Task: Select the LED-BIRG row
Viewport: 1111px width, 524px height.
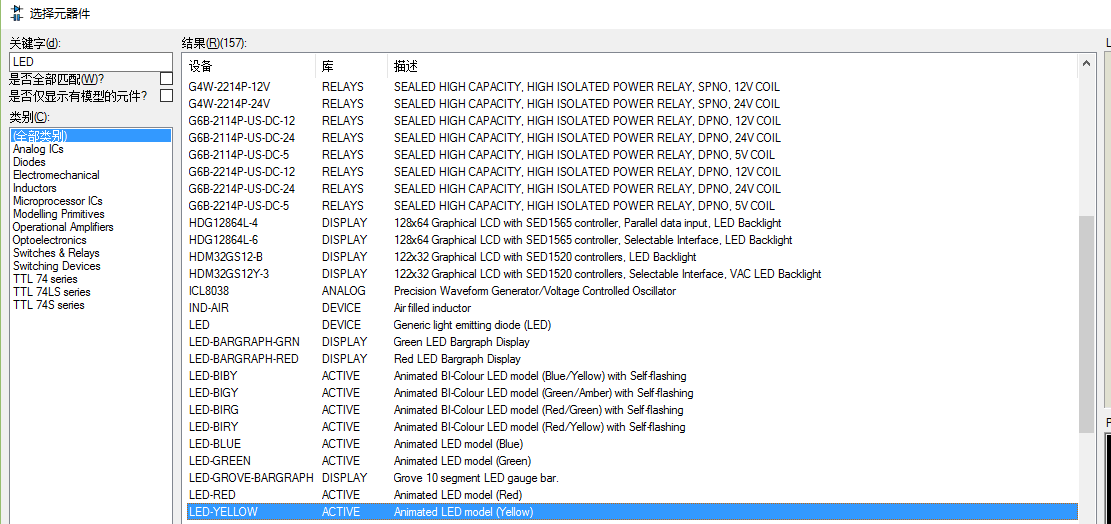Action: pyautogui.click(x=632, y=409)
